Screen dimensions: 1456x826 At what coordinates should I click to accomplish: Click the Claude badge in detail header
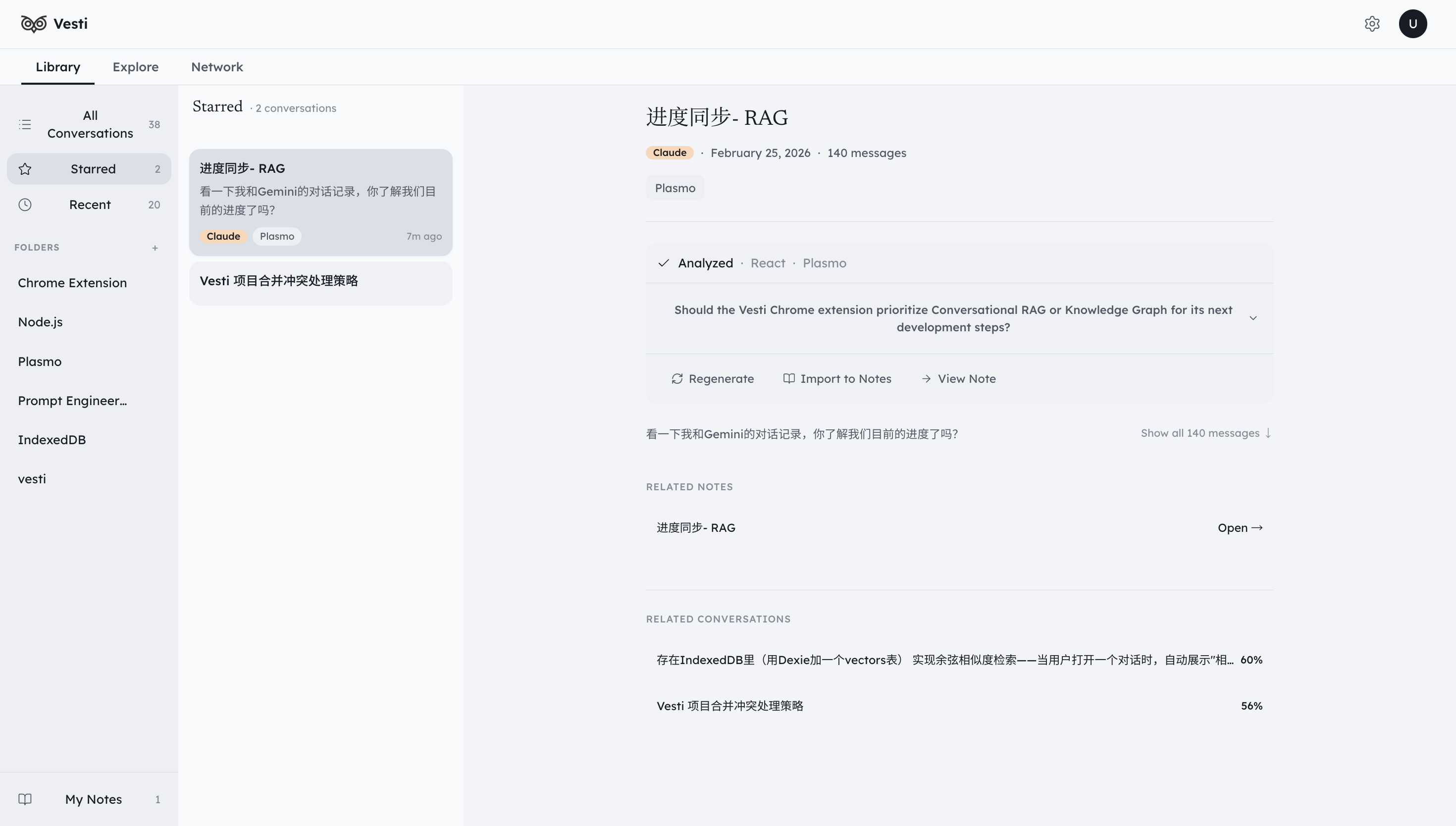click(669, 153)
